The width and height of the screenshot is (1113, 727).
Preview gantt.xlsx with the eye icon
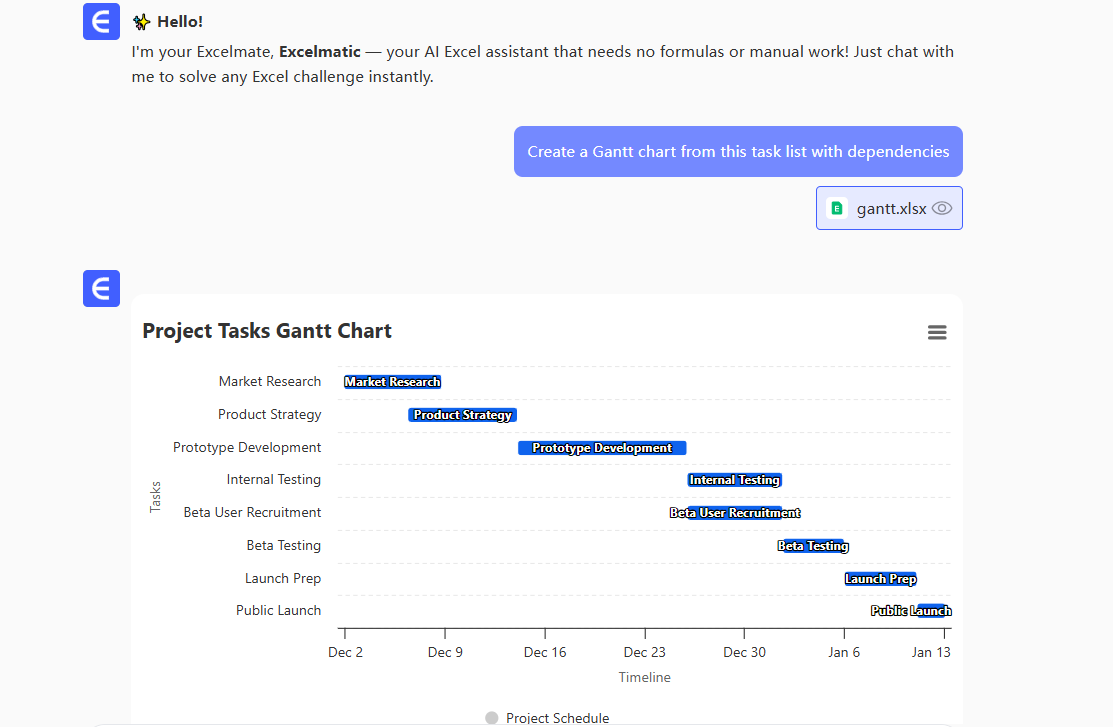941,208
